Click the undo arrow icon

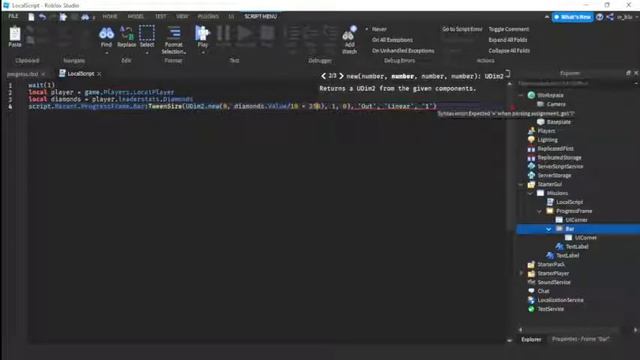(42, 17)
